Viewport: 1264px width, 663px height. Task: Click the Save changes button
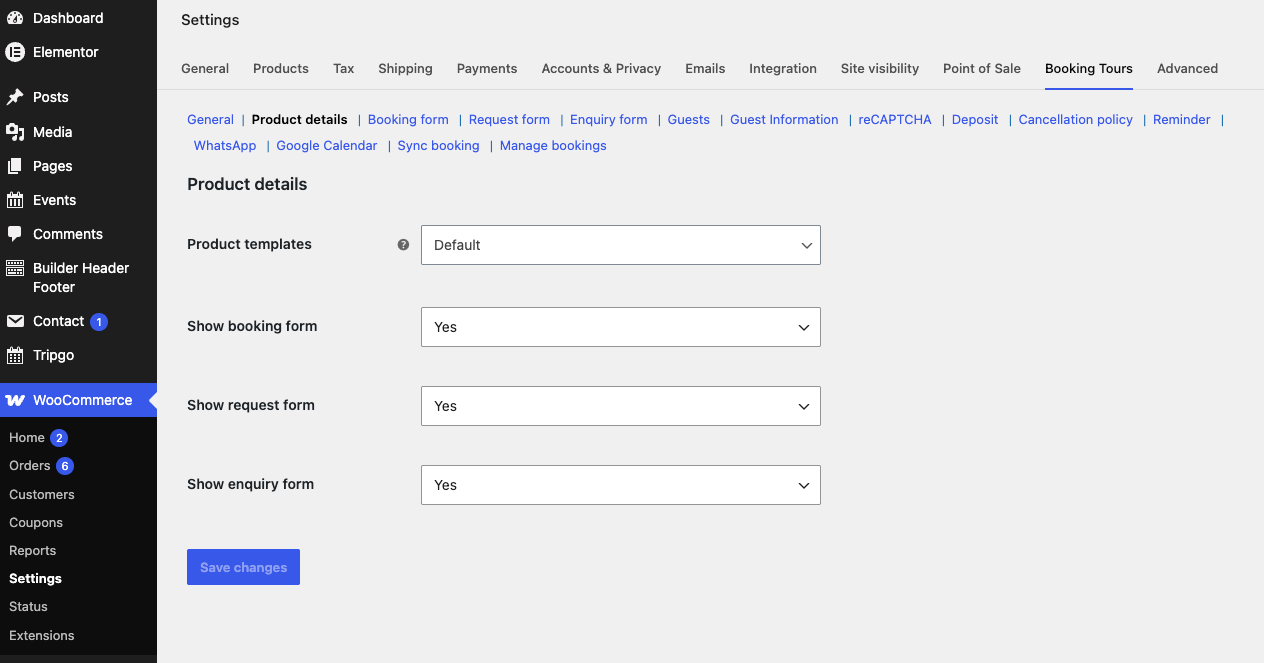pos(243,567)
